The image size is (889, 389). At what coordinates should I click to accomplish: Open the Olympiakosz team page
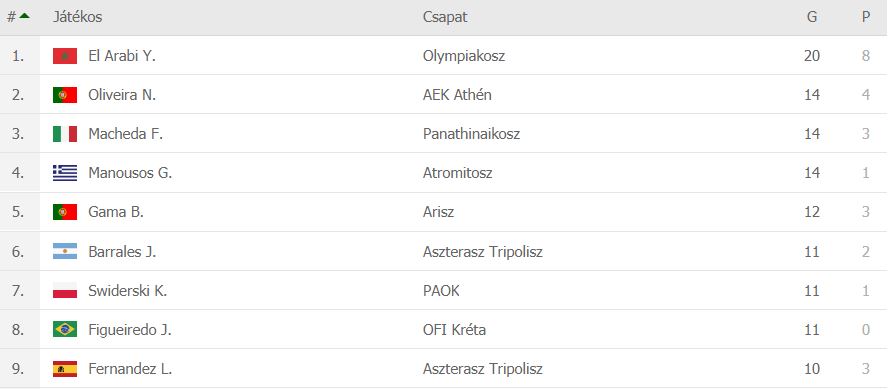click(x=464, y=56)
